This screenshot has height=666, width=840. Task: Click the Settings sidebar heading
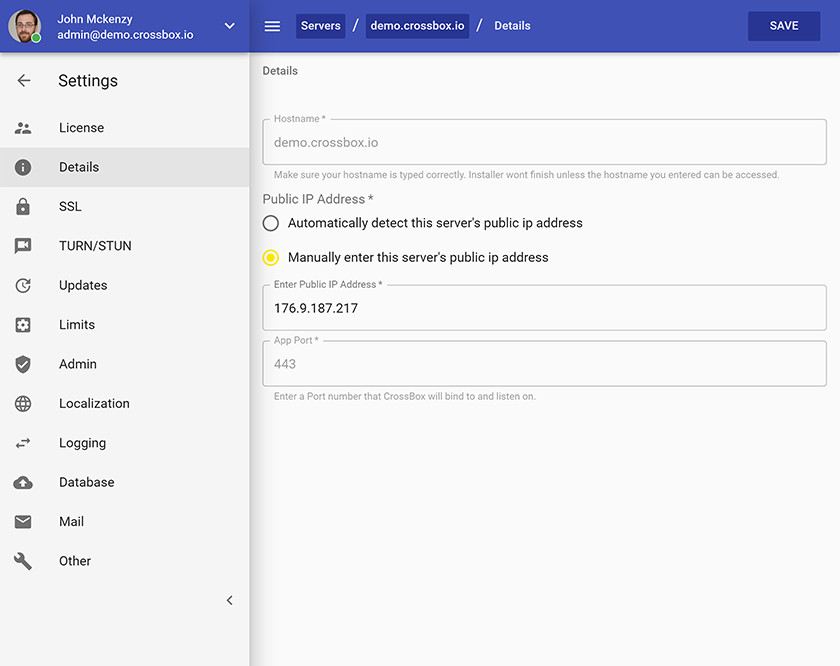coord(88,81)
